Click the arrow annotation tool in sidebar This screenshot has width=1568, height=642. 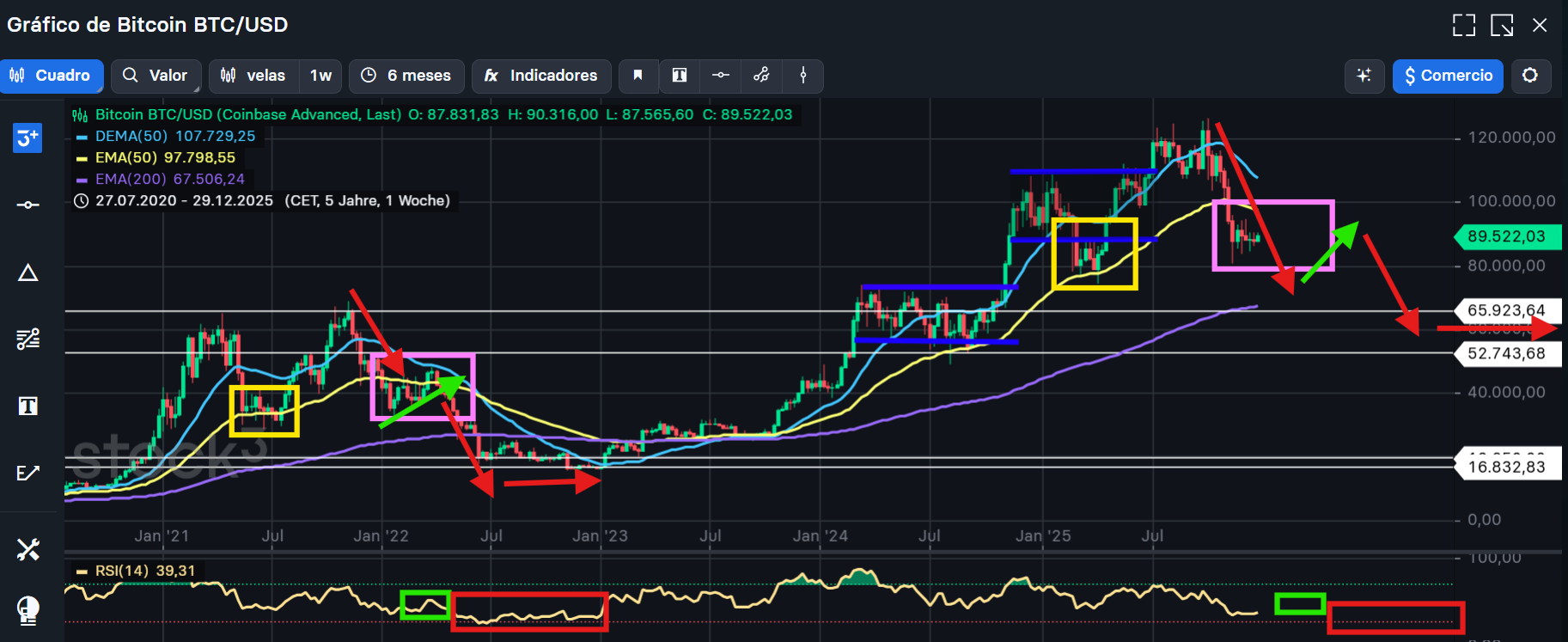click(x=27, y=473)
